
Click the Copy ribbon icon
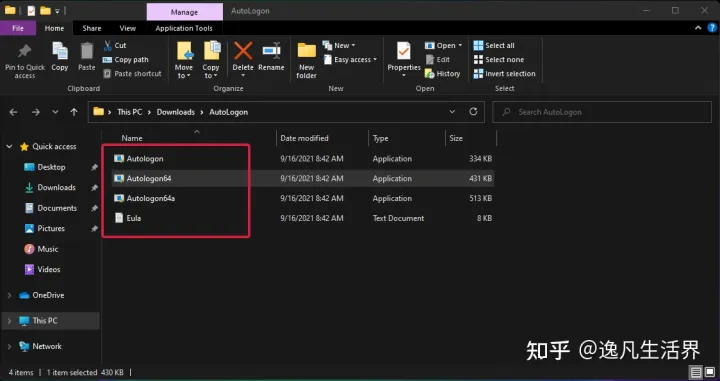60,51
